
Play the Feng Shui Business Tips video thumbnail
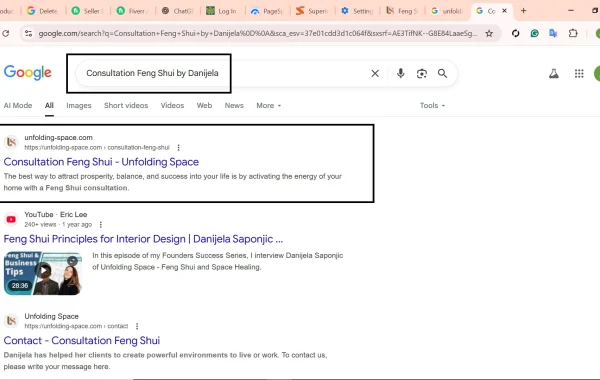pyautogui.click(x=43, y=273)
